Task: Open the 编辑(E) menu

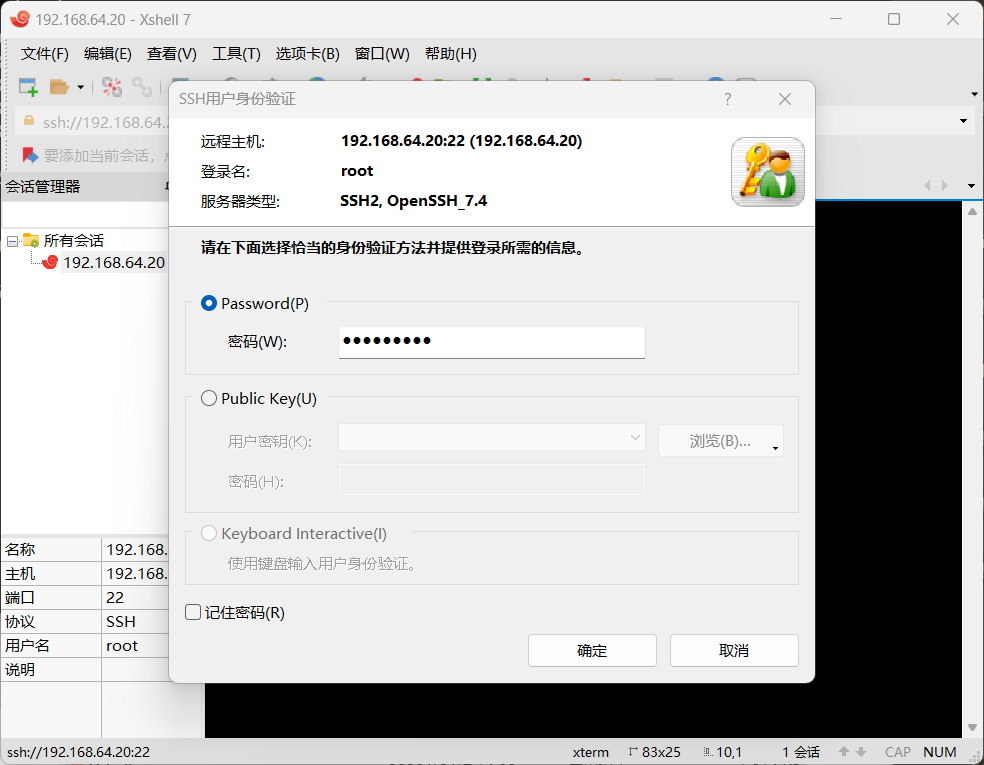Action: 107,54
